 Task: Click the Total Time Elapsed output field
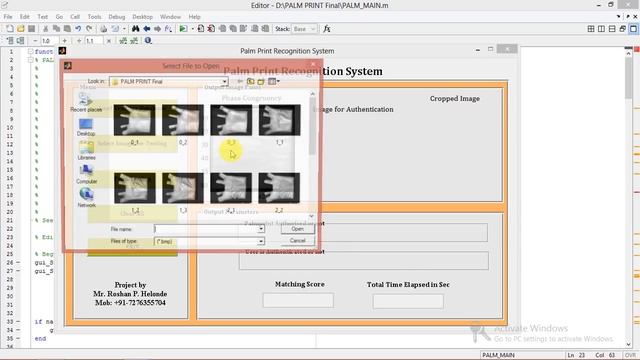pyautogui.click(x=408, y=301)
